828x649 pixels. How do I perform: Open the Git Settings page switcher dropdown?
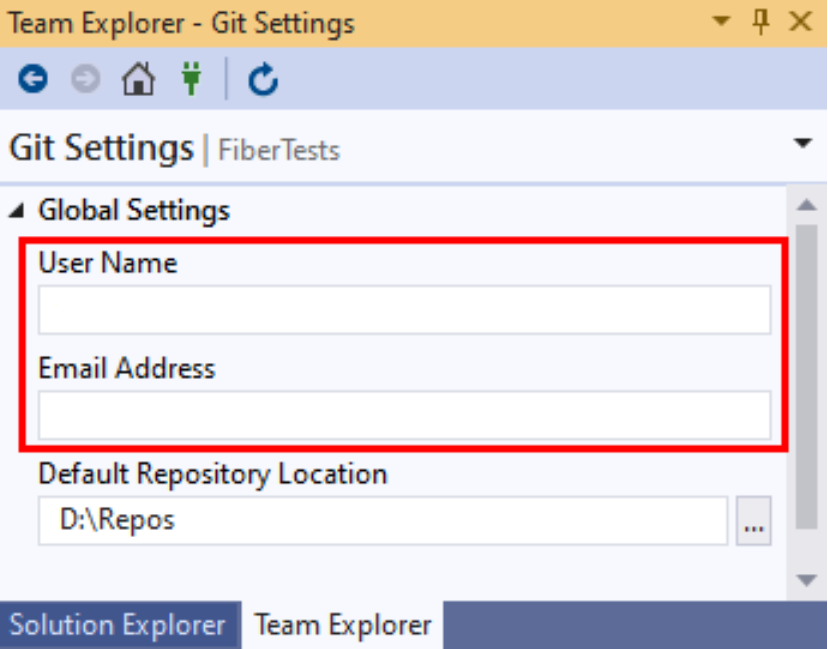click(806, 145)
